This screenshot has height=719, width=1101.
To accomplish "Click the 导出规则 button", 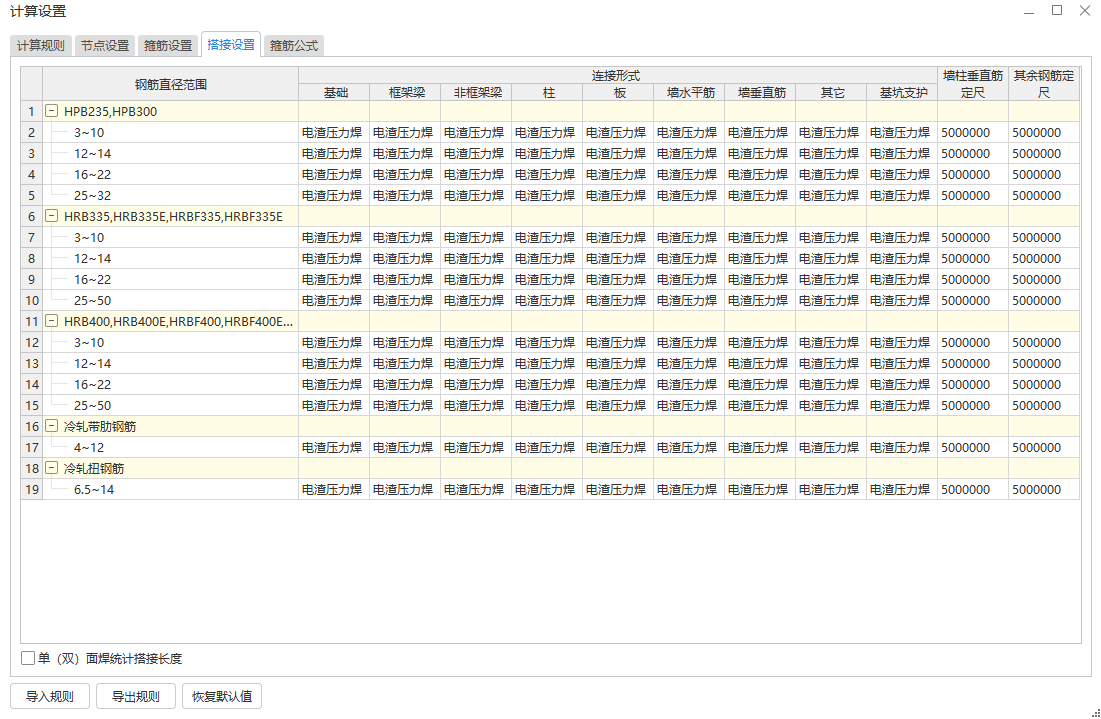I will (136, 696).
